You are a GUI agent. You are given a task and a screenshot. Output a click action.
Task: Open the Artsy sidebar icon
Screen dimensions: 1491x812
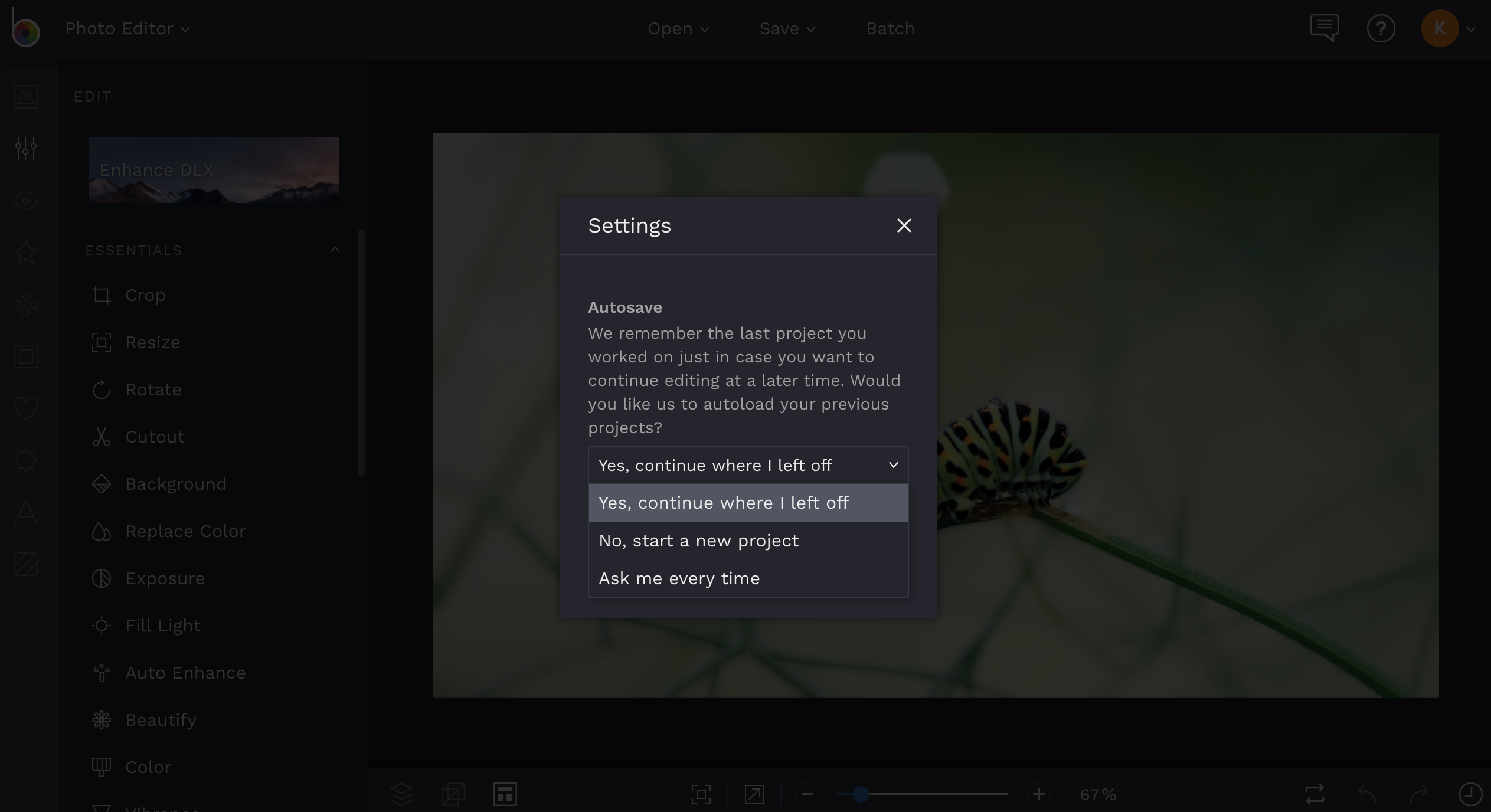(26, 304)
